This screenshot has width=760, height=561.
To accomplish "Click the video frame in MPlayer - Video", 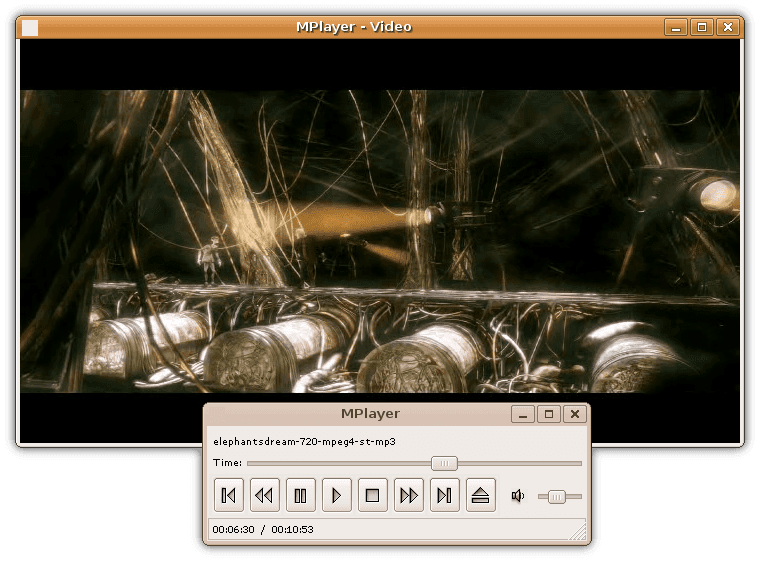I will pyautogui.click(x=380, y=241).
